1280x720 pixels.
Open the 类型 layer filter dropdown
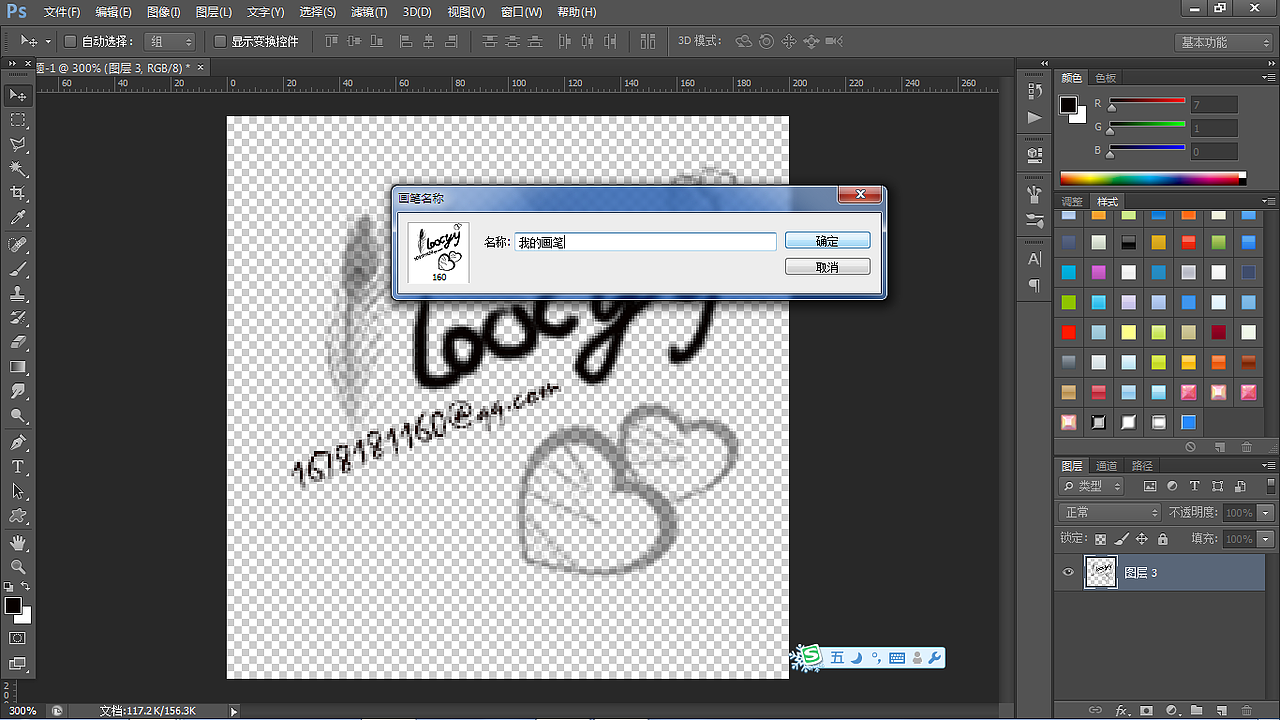(x=1091, y=486)
